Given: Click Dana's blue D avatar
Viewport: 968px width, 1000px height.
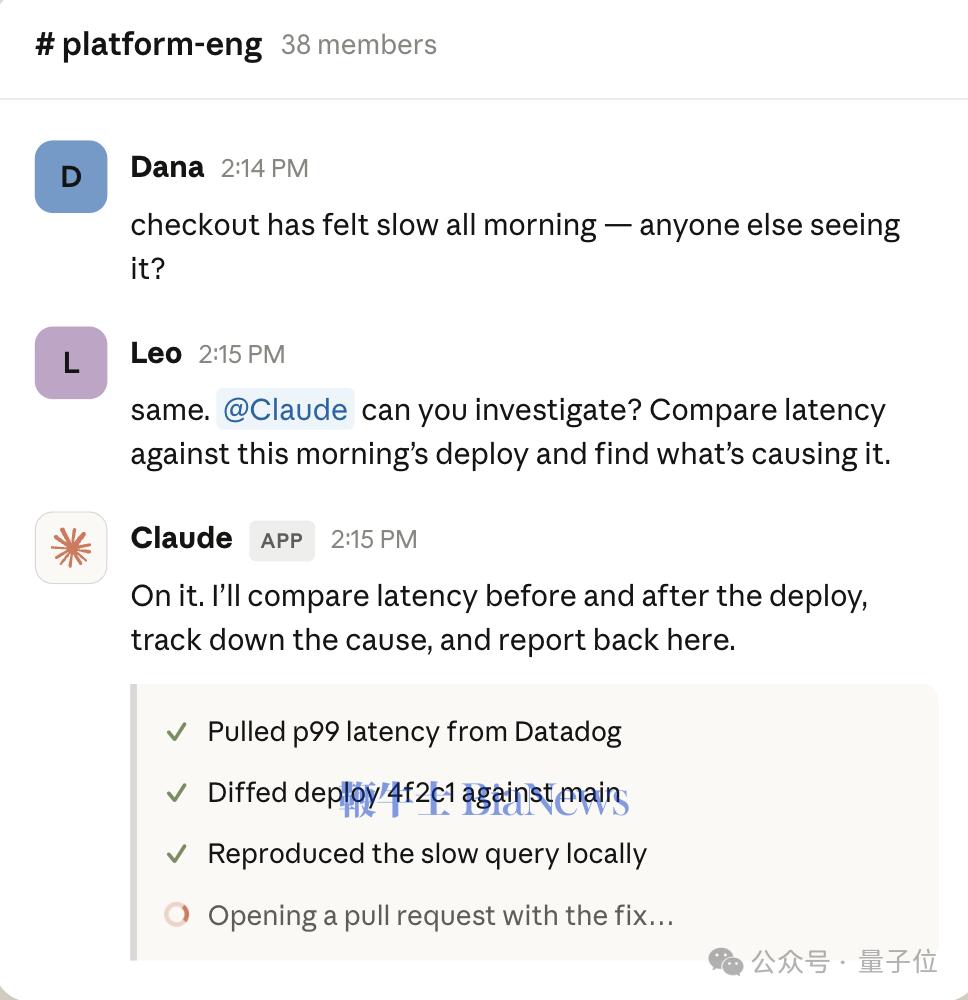Looking at the screenshot, I should [71, 177].
